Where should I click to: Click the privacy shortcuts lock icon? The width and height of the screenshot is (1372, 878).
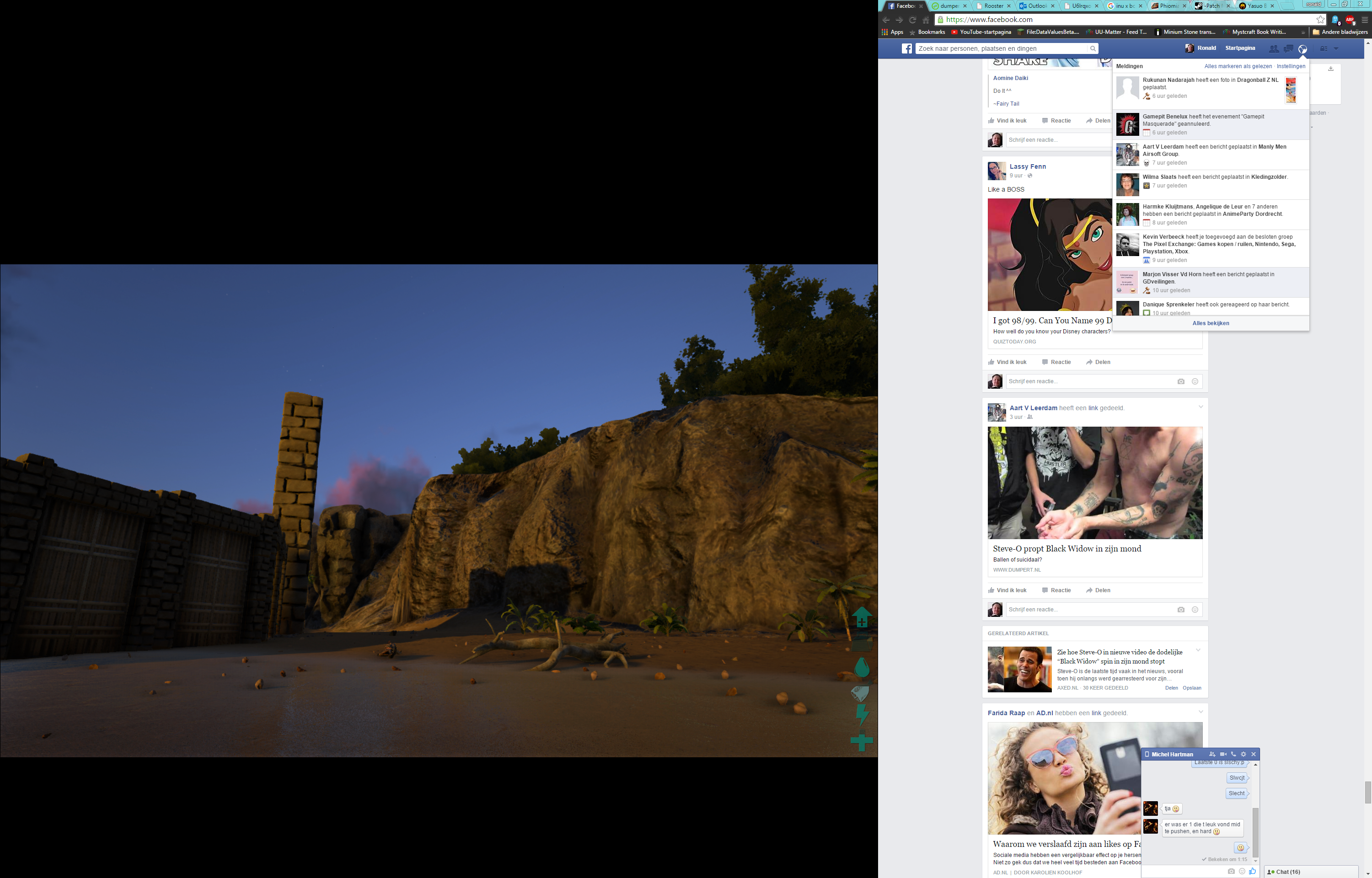pos(1324,48)
